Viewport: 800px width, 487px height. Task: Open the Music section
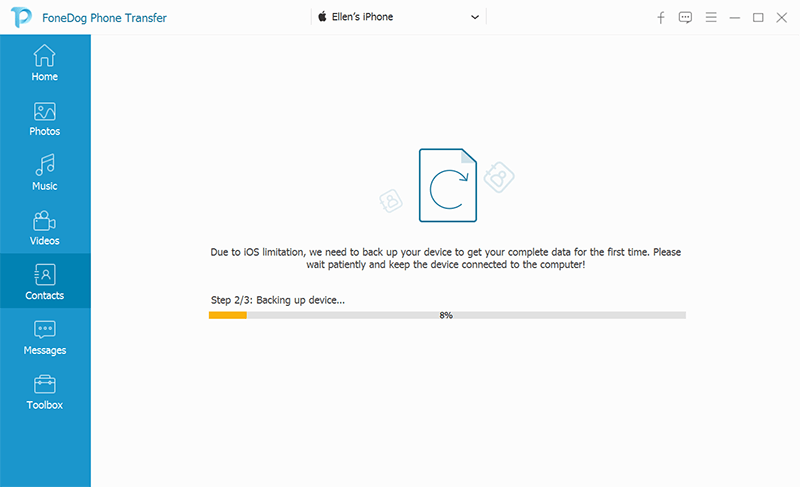tap(45, 172)
